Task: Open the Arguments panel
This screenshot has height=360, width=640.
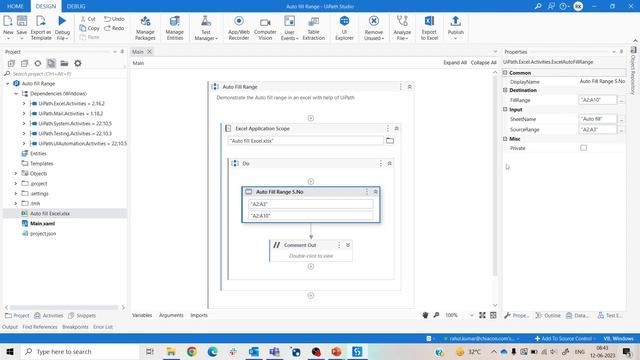Action: pyautogui.click(x=171, y=315)
